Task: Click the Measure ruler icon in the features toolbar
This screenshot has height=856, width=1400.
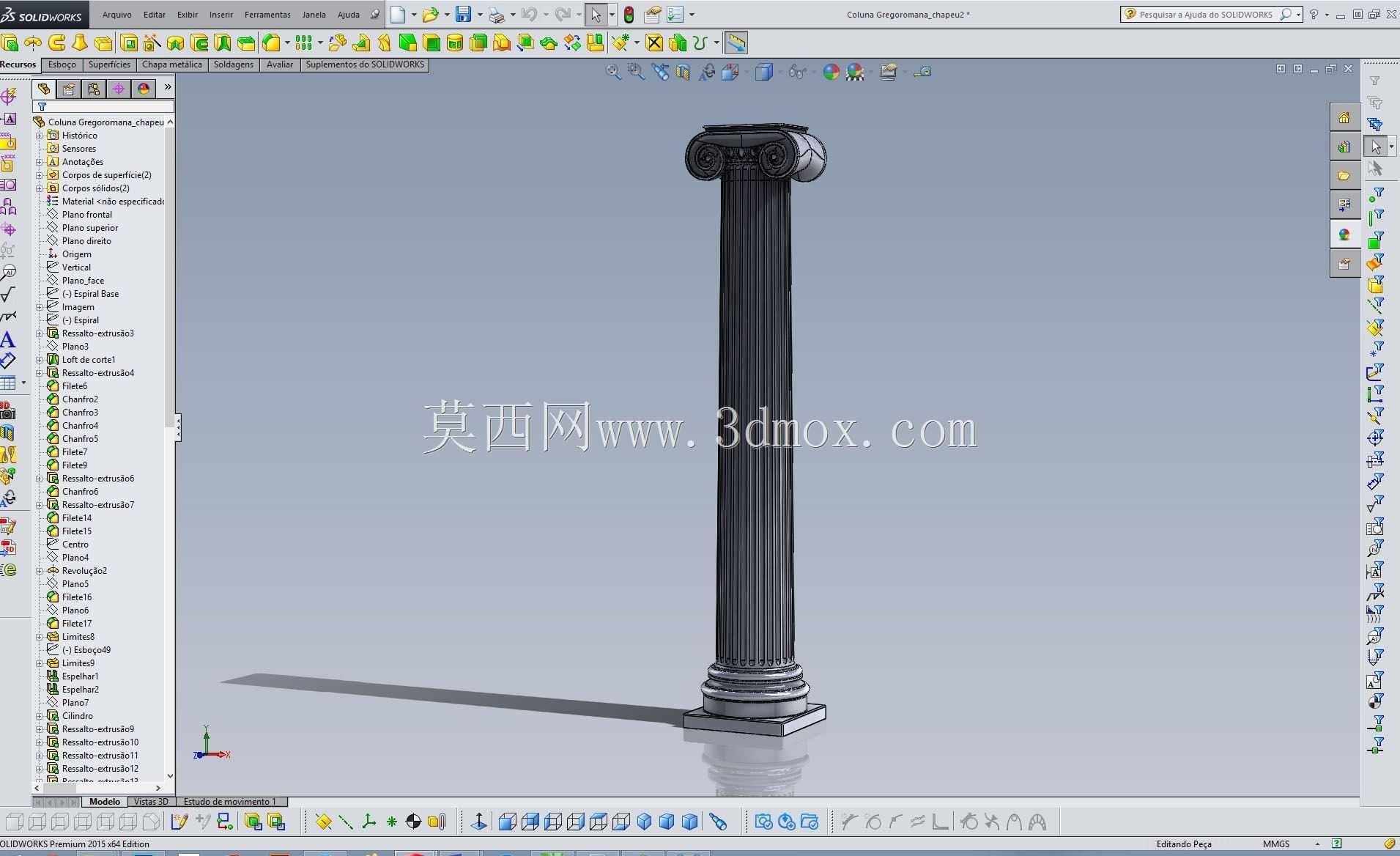Action: pyautogui.click(x=736, y=43)
